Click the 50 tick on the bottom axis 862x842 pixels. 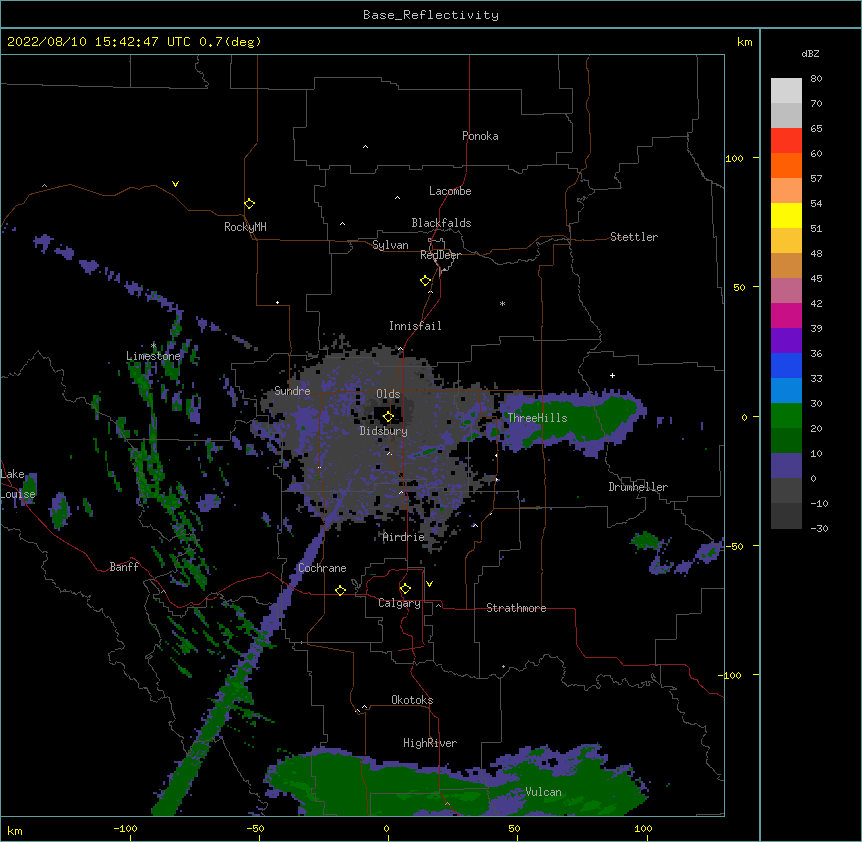[x=514, y=828]
